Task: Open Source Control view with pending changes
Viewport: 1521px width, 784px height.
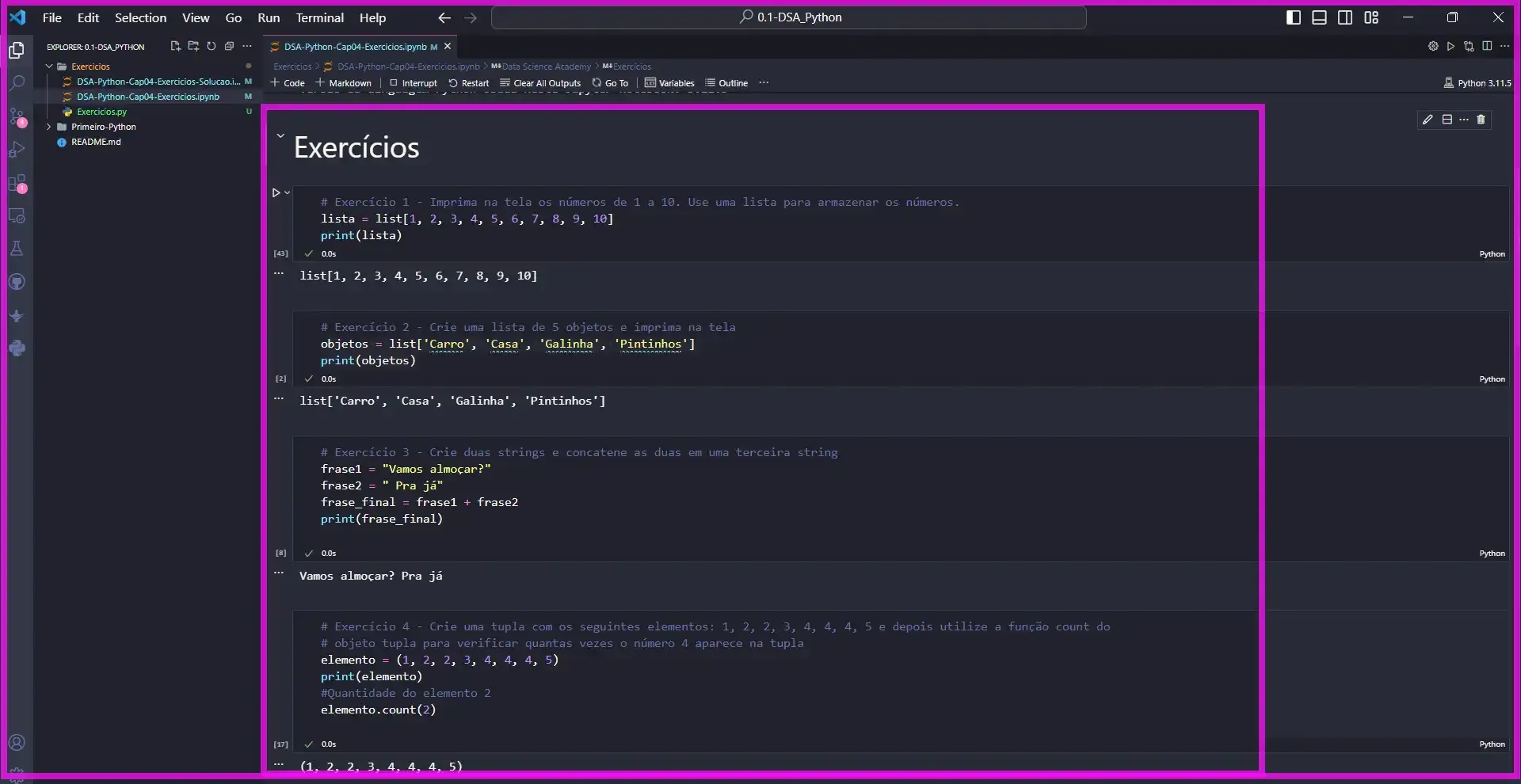Action: (x=17, y=117)
